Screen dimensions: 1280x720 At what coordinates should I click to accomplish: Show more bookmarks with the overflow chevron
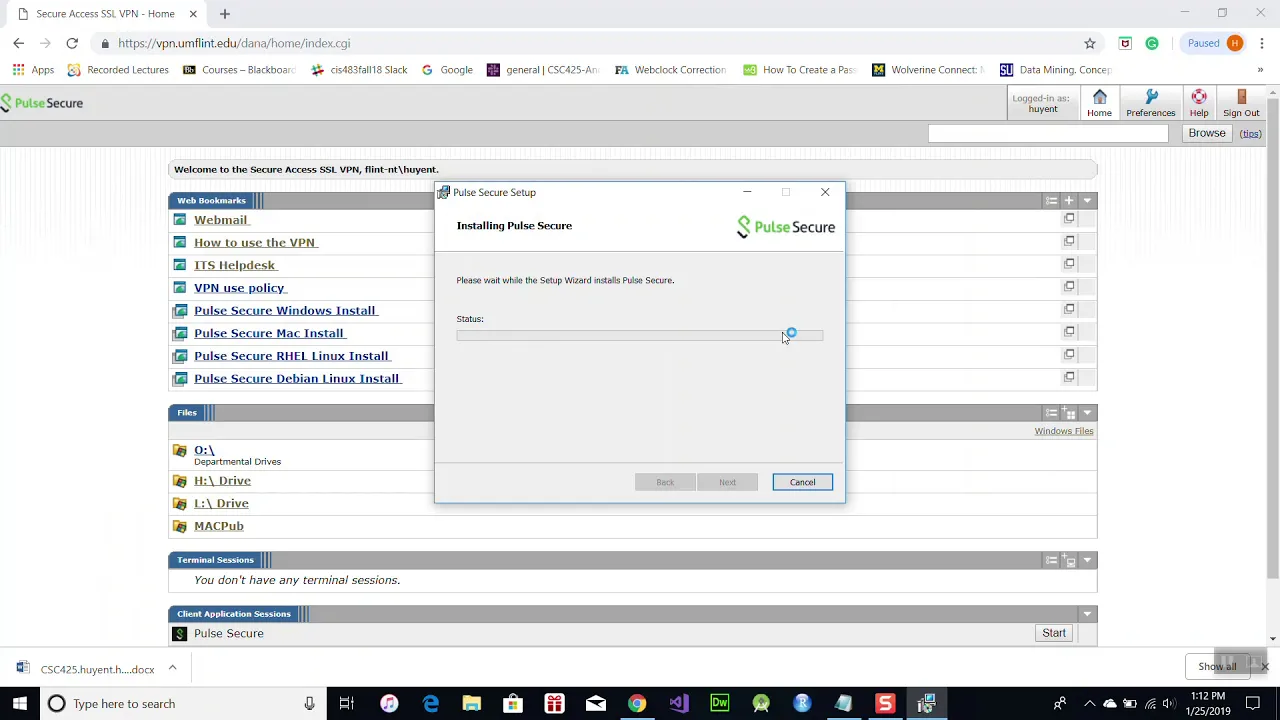pyautogui.click(x=1260, y=70)
